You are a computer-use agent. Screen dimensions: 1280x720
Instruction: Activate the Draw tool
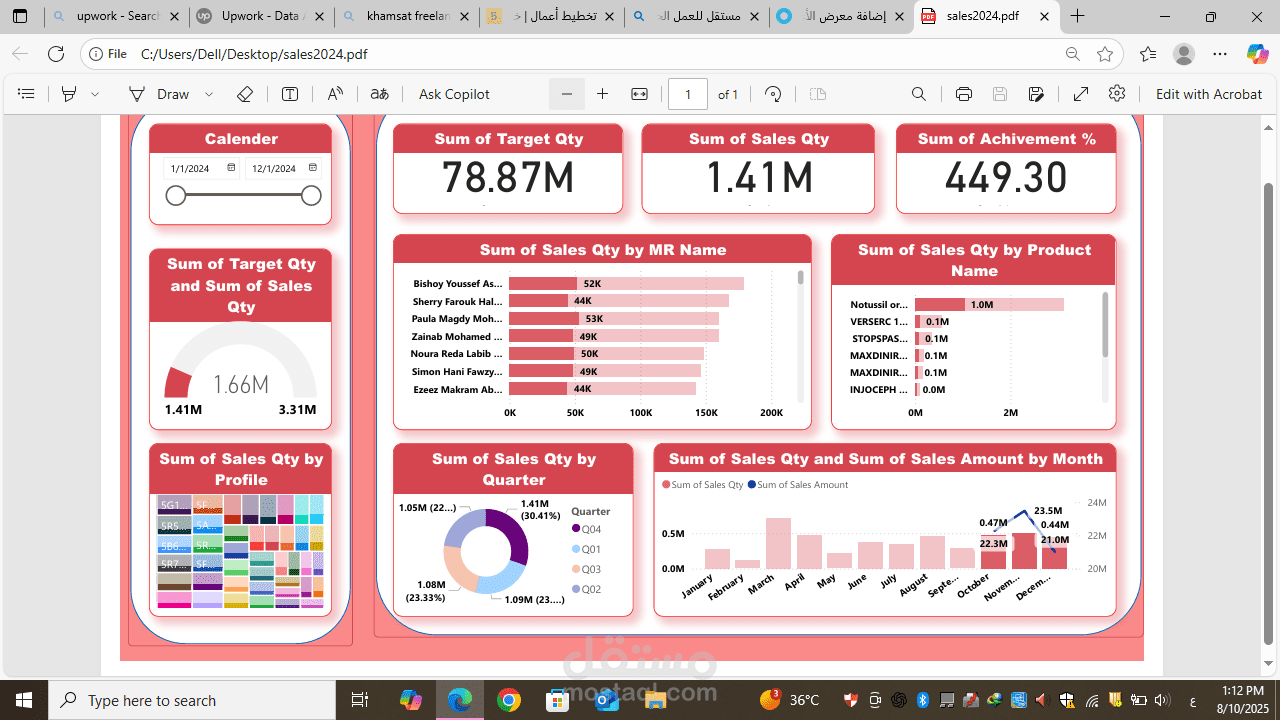tap(159, 94)
